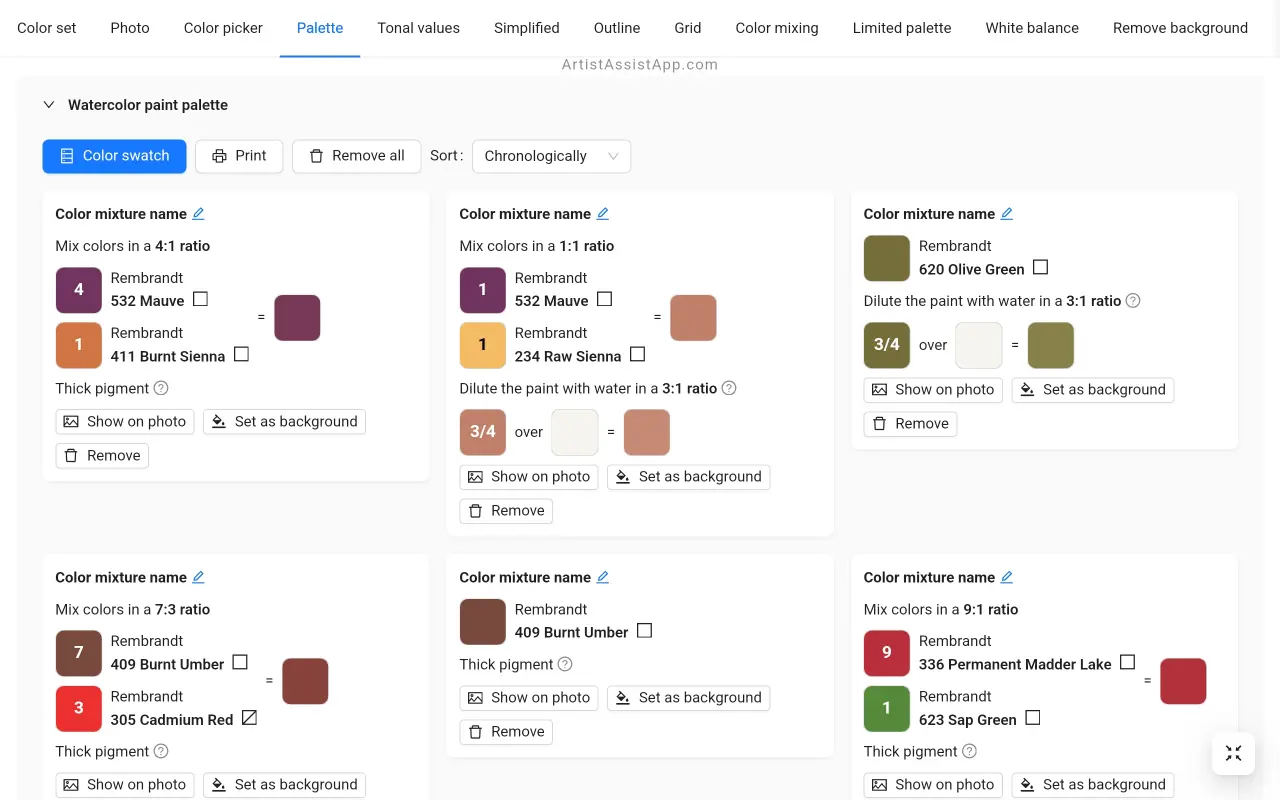Switch to the Color set tab
1280x800 pixels.
[47, 28]
